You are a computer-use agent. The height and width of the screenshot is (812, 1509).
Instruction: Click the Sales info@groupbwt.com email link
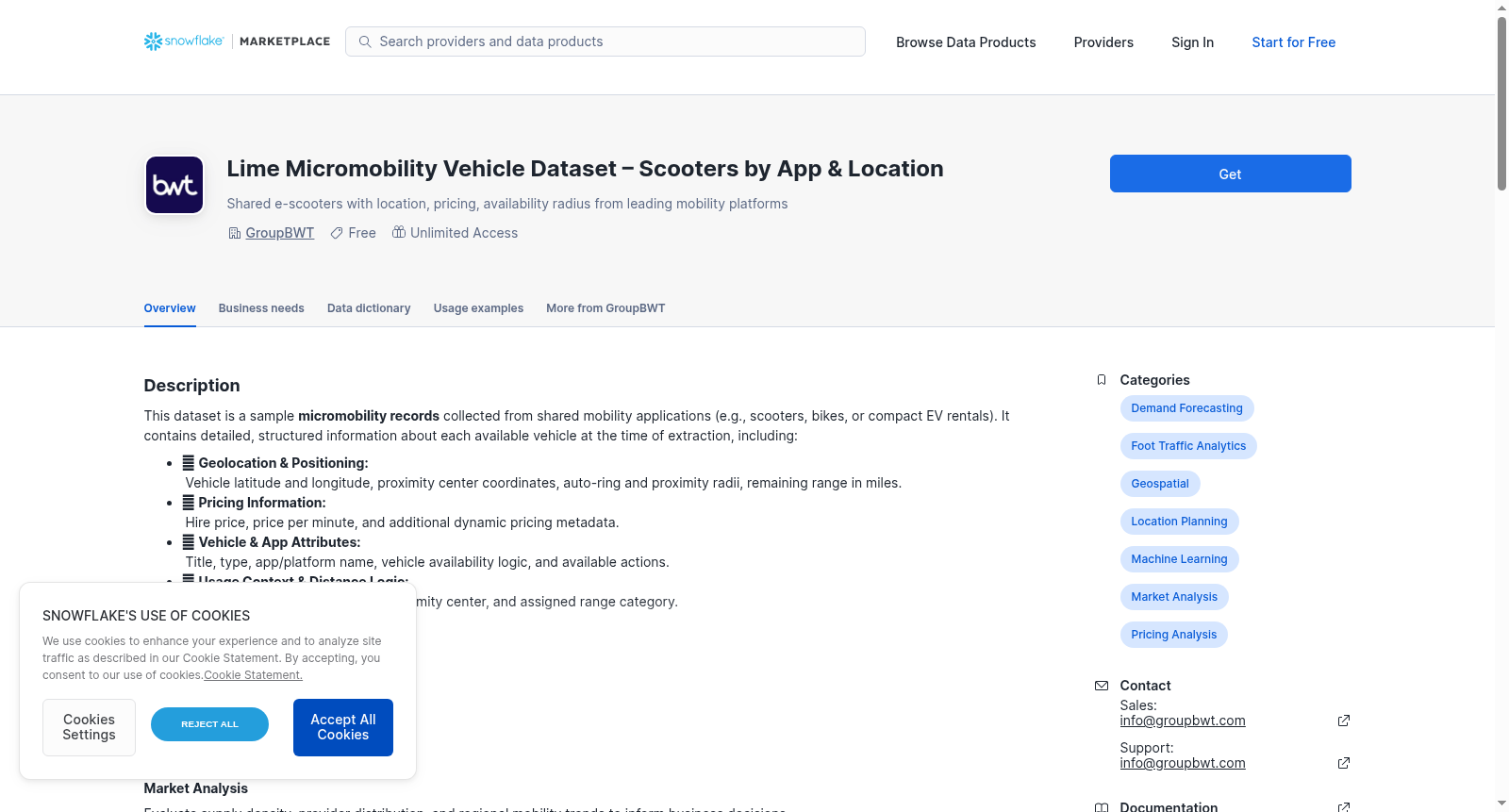pyautogui.click(x=1183, y=721)
